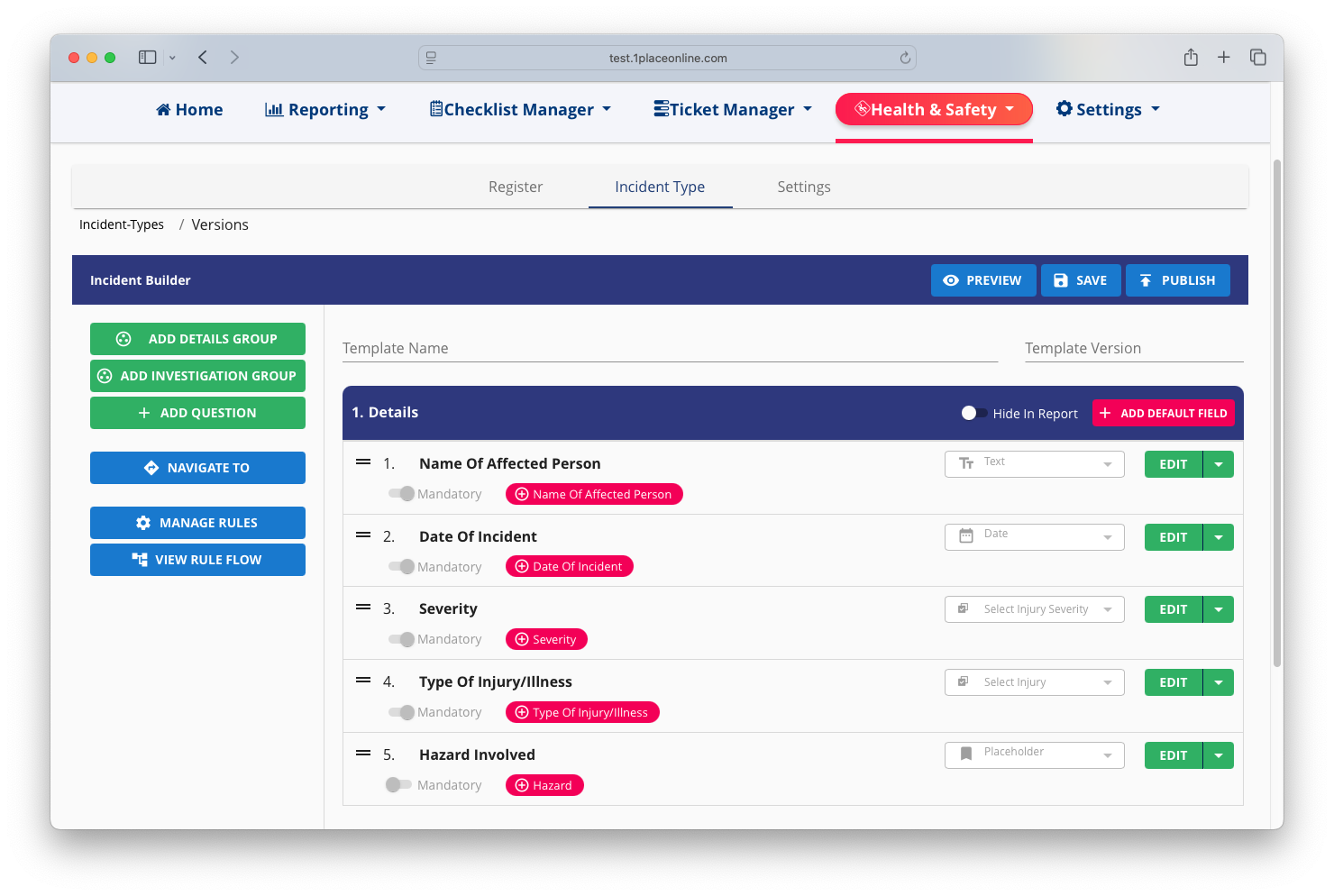Click the Template Name input field
This screenshot has width=1334, height=896.
tap(670, 348)
